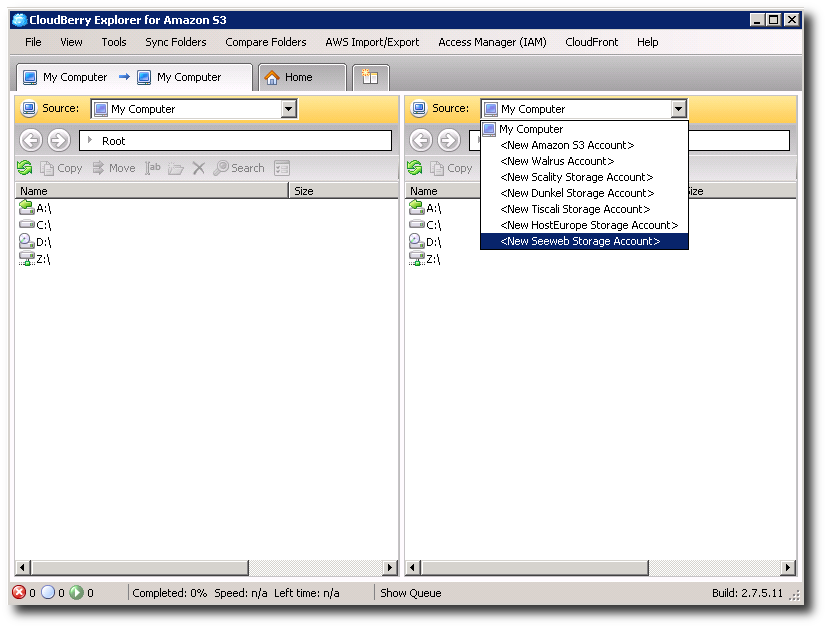Choose New Walrus Account option
The height and width of the screenshot is (628, 827).
(x=584, y=161)
